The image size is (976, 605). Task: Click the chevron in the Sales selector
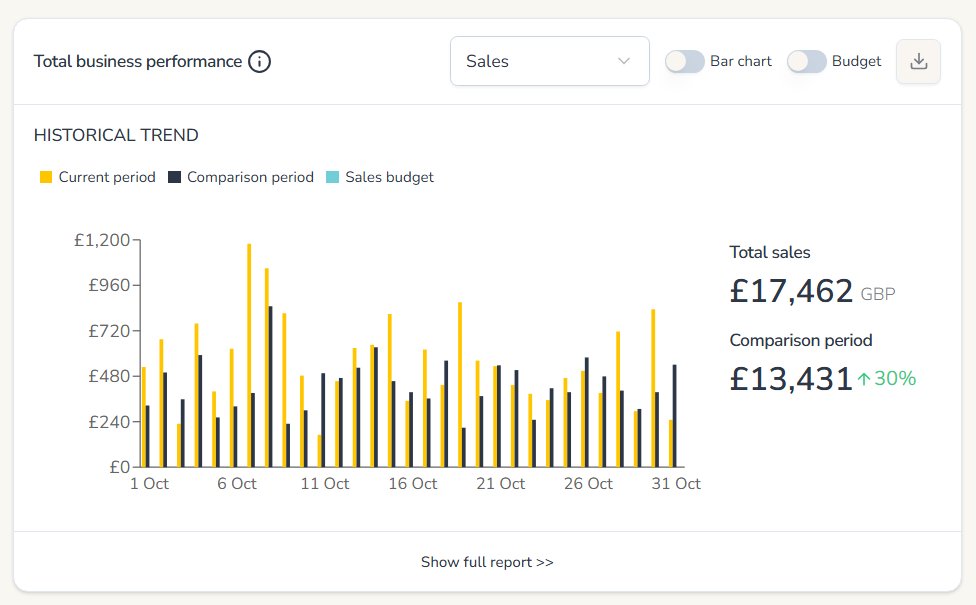click(625, 61)
